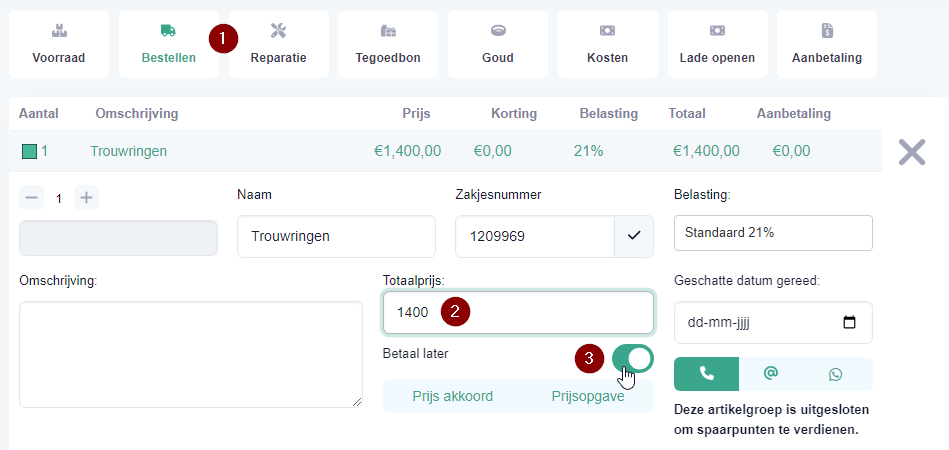Choose WhatsApp contact method
Image resolution: width=949 pixels, height=450 pixels.
point(836,374)
